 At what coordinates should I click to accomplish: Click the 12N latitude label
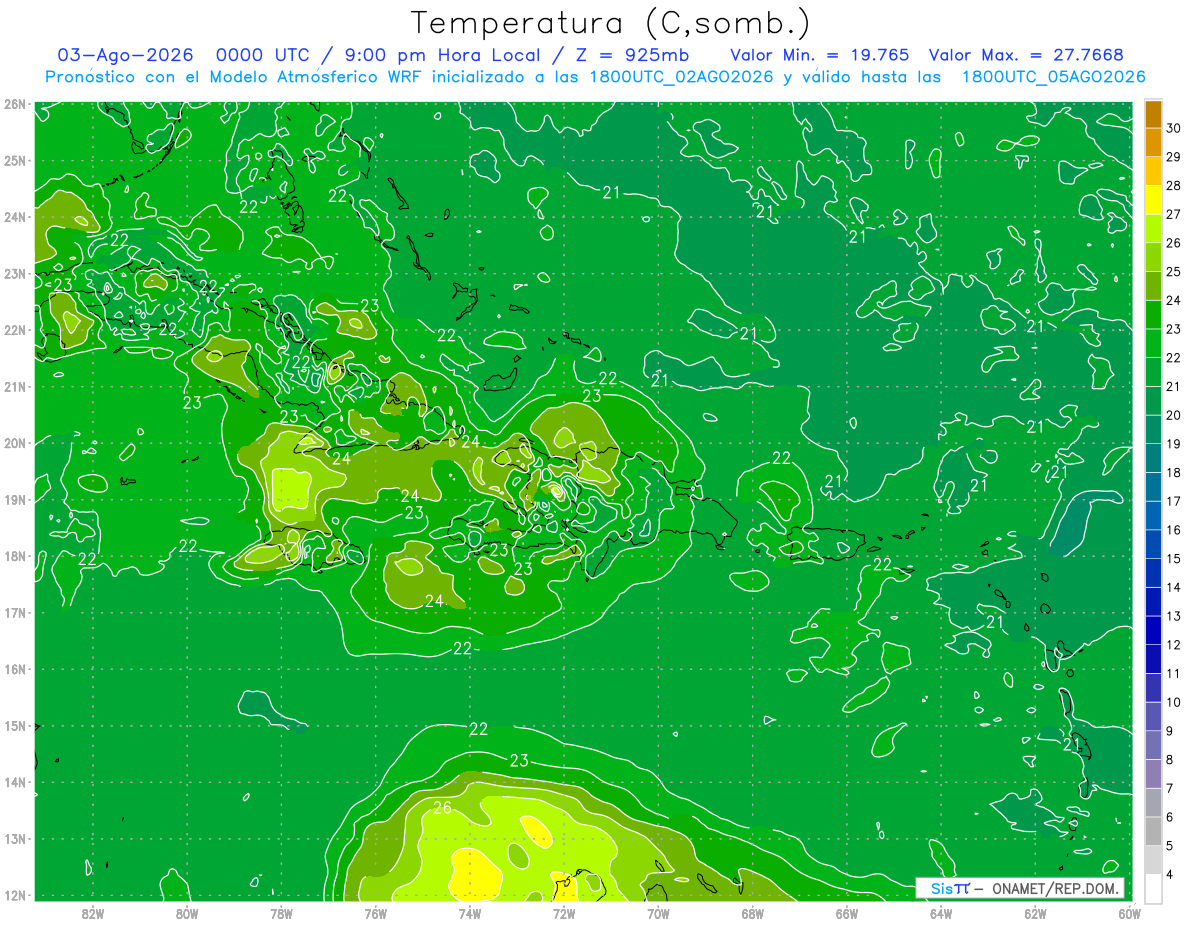pyautogui.click(x=15, y=894)
